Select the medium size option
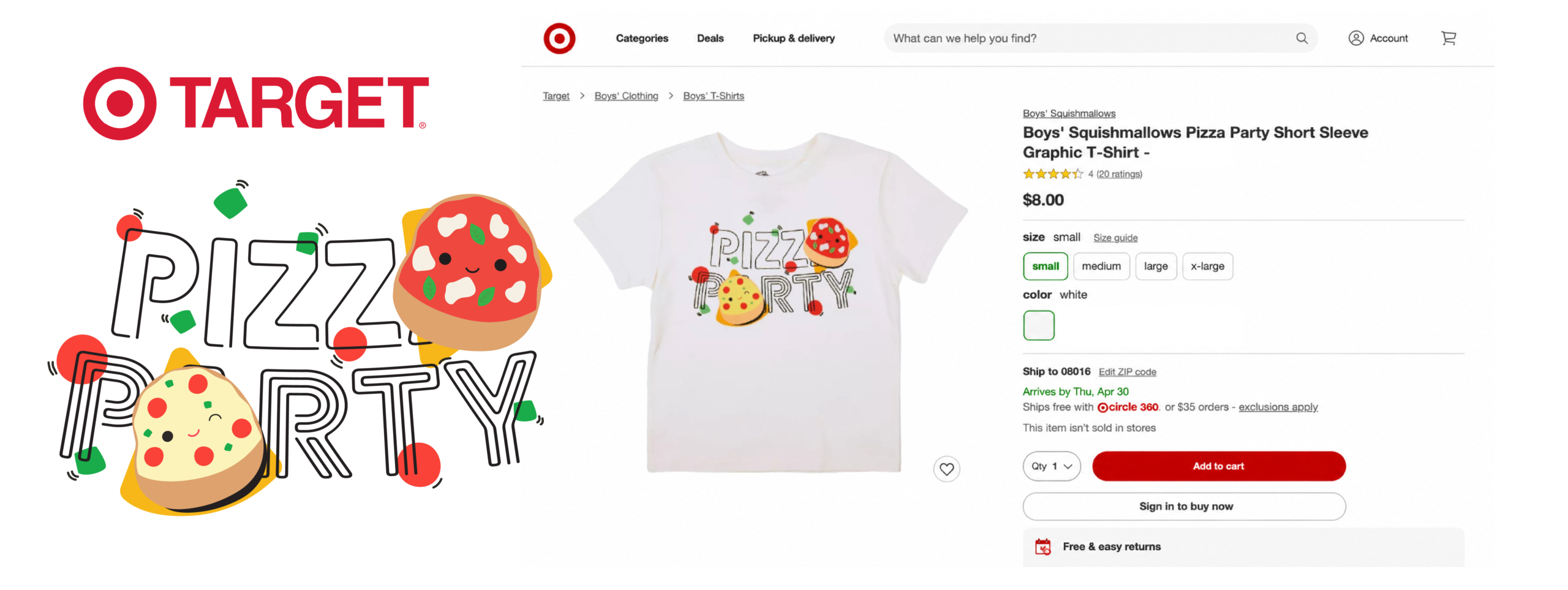1568x590 pixels. pyautogui.click(x=1101, y=267)
